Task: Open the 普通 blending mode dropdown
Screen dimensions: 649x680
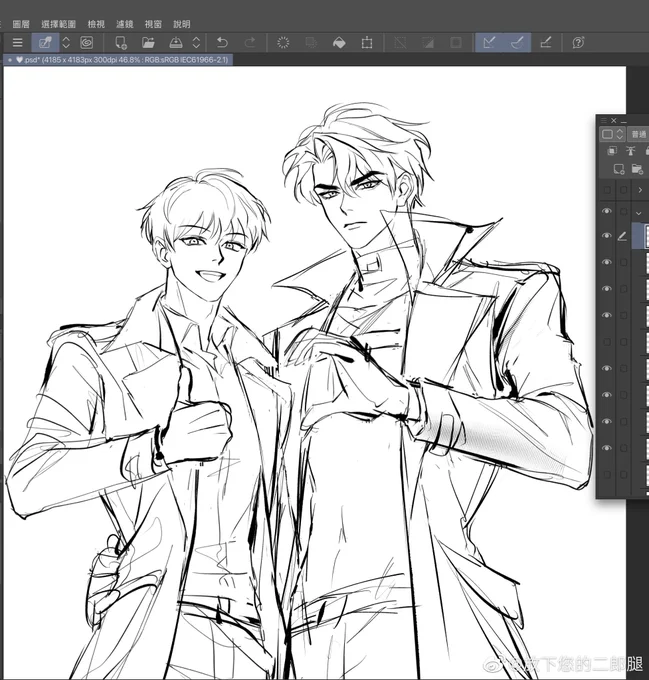Action: pos(639,134)
